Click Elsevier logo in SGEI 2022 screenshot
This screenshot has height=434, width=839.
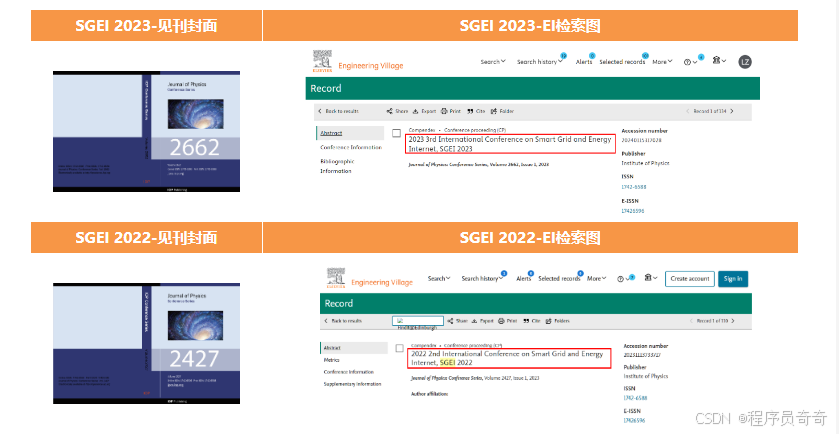pyautogui.click(x=335, y=278)
